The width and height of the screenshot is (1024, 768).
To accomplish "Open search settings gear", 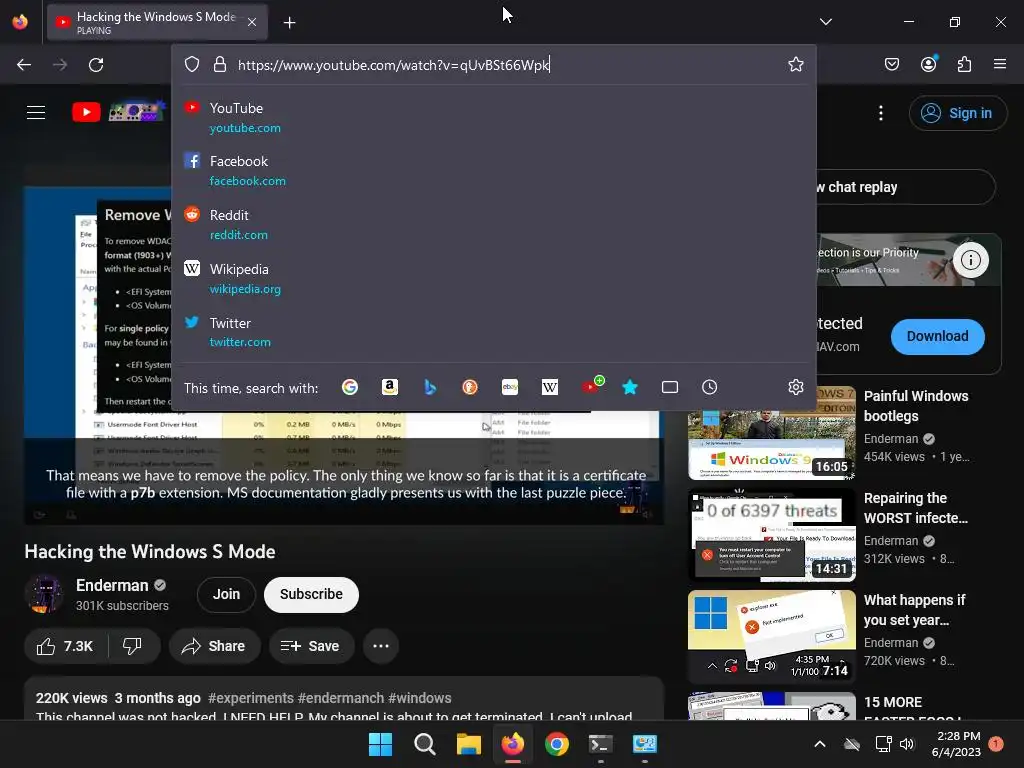I will [795, 387].
